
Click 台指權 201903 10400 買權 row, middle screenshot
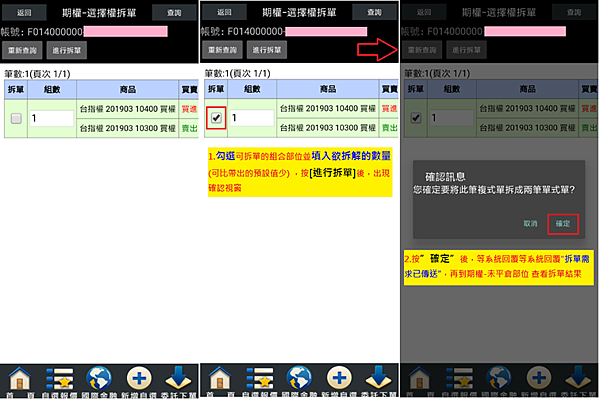click(x=328, y=109)
